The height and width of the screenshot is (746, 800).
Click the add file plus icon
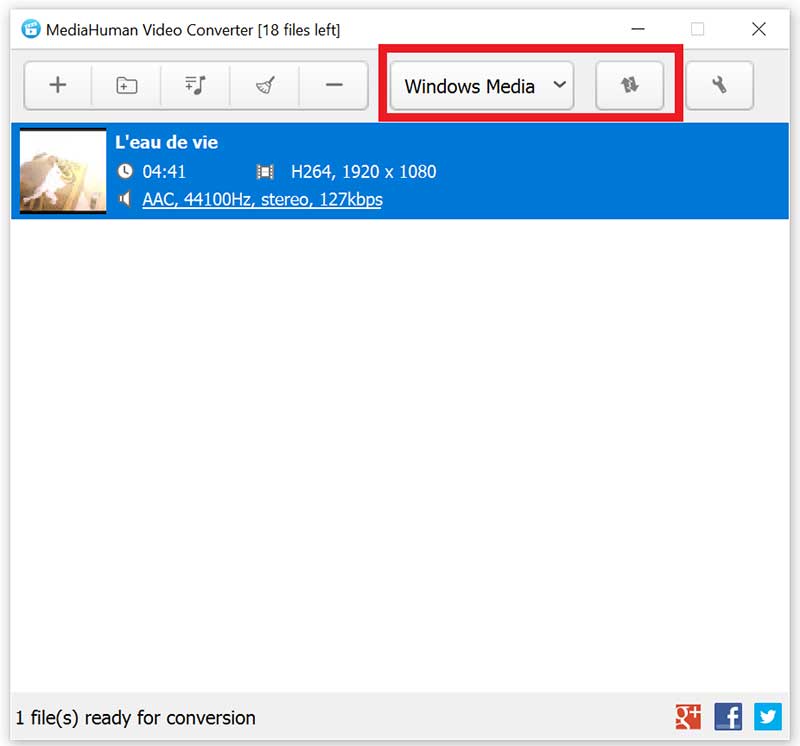point(57,86)
